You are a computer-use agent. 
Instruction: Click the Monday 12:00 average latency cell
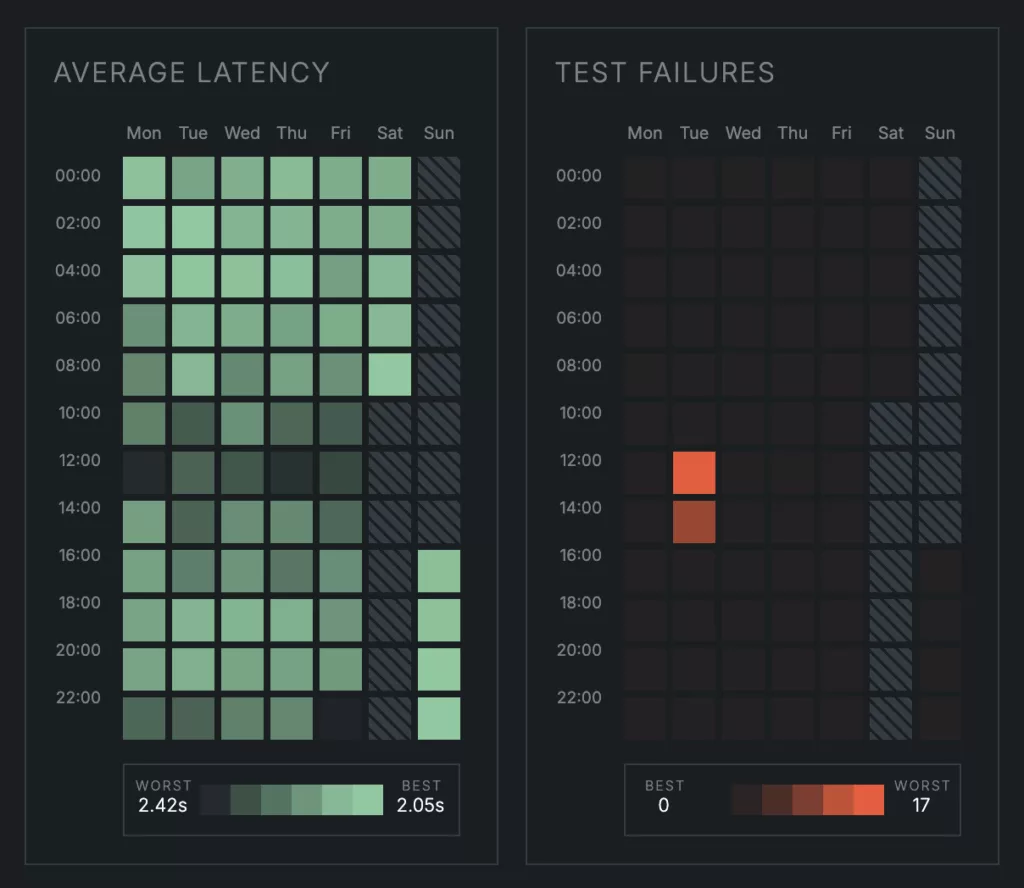click(x=144, y=472)
